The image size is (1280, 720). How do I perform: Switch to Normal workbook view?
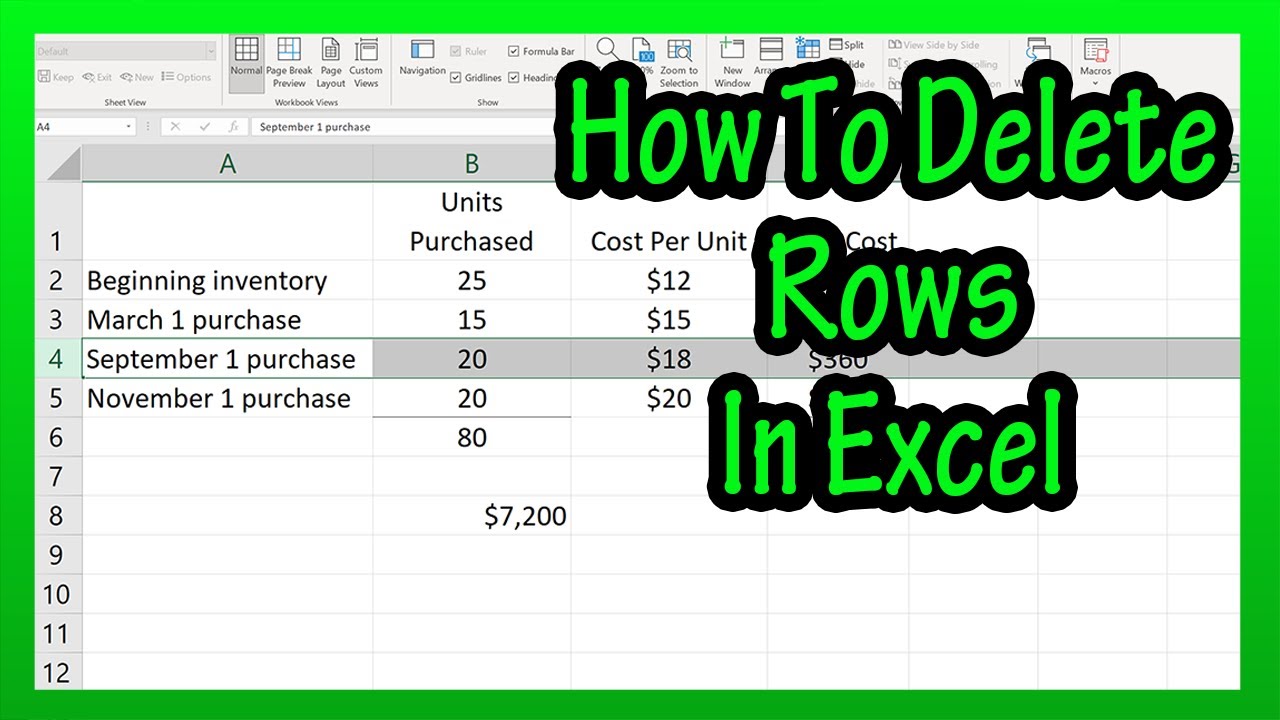coord(246,62)
